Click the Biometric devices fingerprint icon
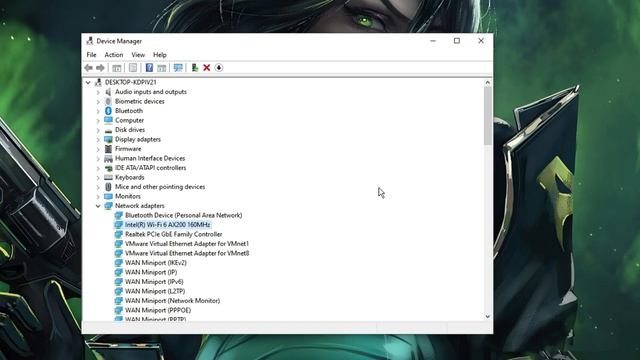Image resolution: width=640 pixels, height=360 pixels. click(x=108, y=101)
